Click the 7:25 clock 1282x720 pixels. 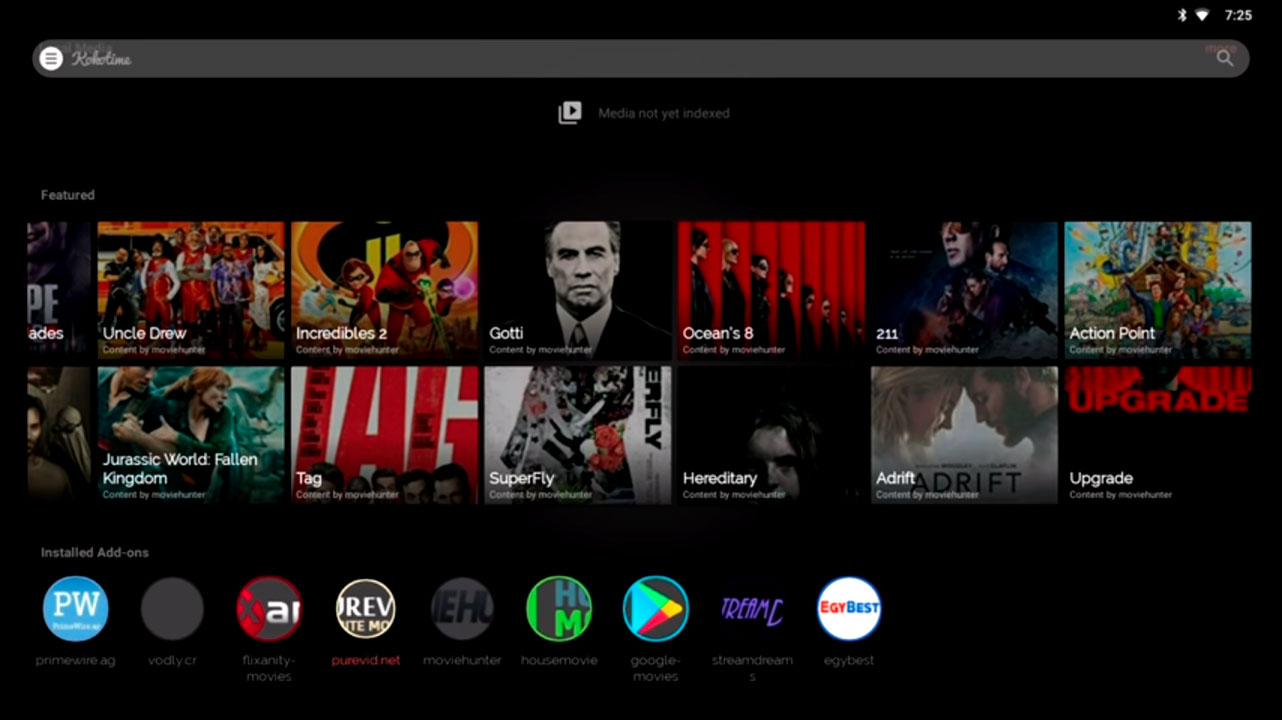1238,15
